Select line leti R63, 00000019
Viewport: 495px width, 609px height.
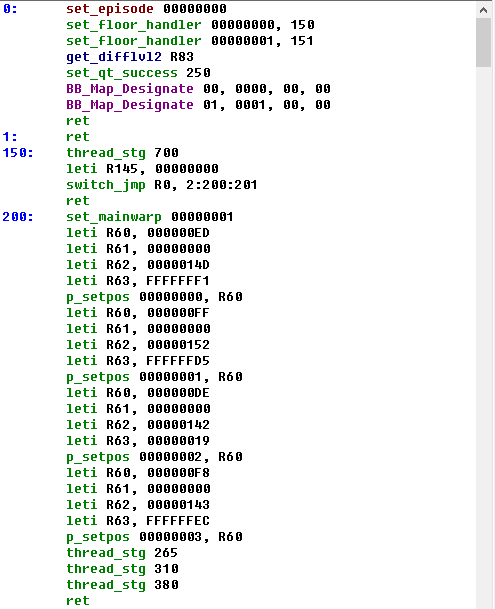click(138, 441)
